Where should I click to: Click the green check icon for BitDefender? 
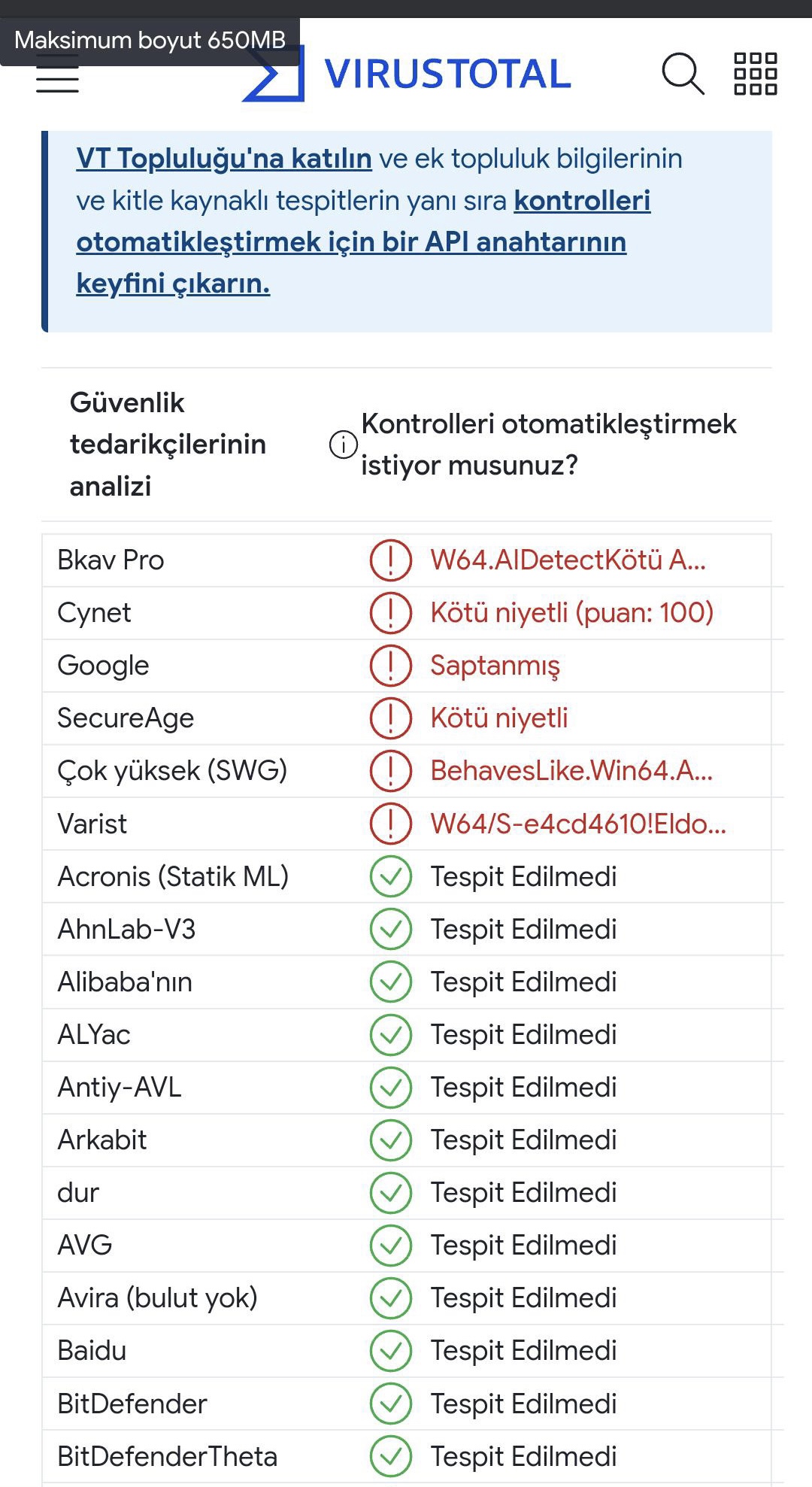391,1404
